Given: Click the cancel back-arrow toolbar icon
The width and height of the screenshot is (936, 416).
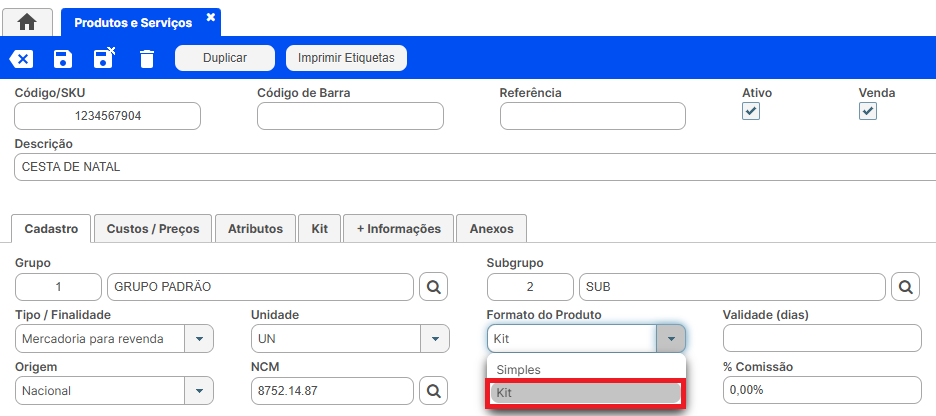Looking at the screenshot, I should [x=21, y=59].
